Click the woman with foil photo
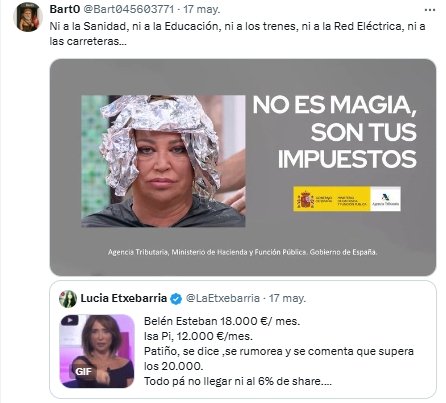This screenshot has width=446, height=403. pos(163,161)
